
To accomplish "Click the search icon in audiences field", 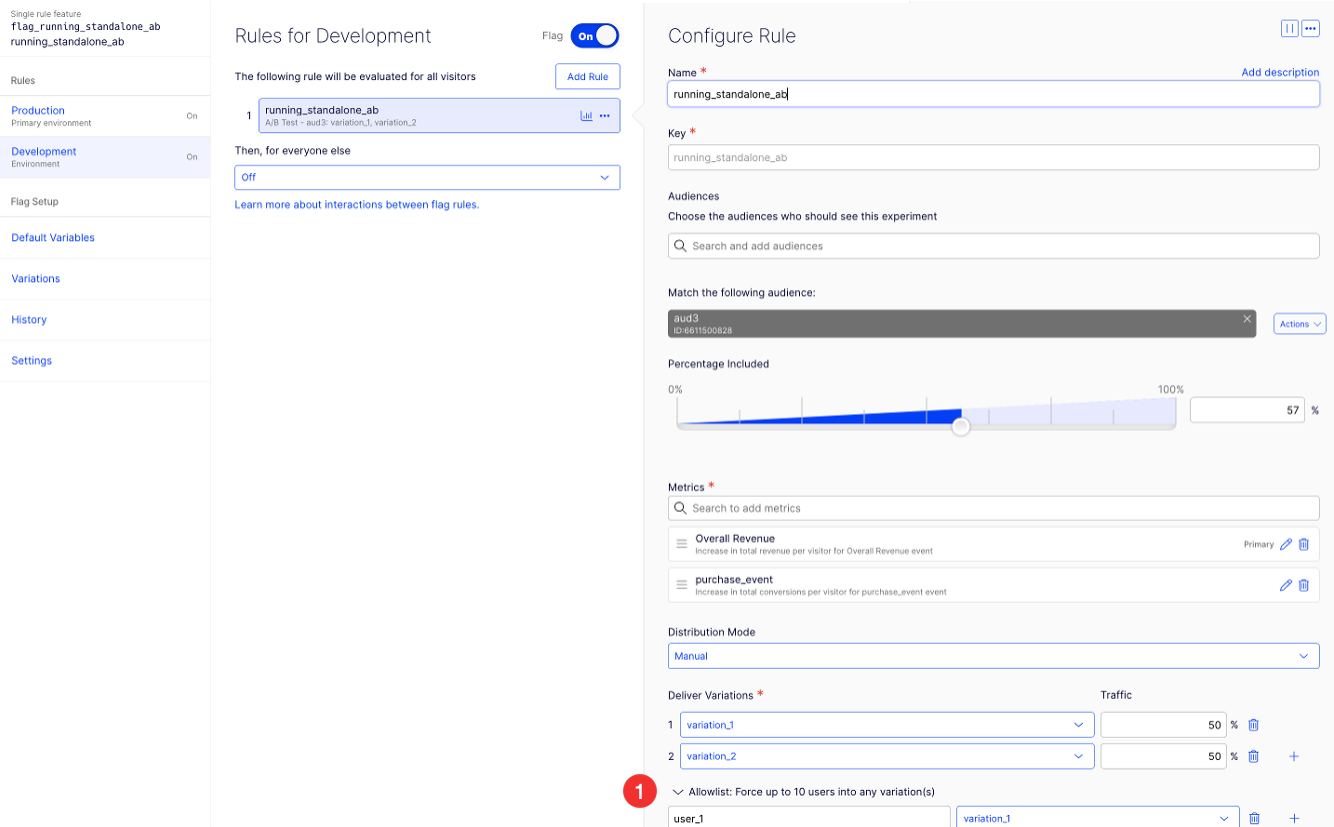I will click(681, 246).
